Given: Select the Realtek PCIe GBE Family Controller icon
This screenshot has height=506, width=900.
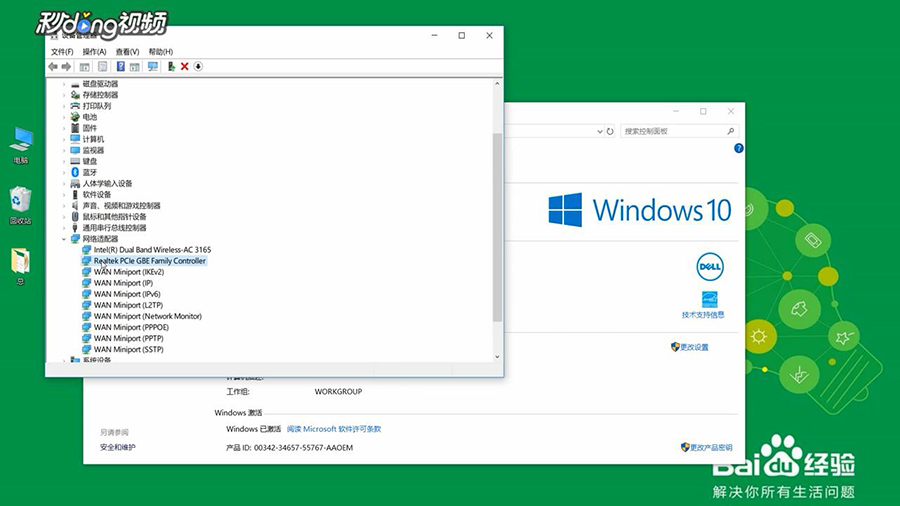Looking at the screenshot, I should pyautogui.click(x=86, y=260).
